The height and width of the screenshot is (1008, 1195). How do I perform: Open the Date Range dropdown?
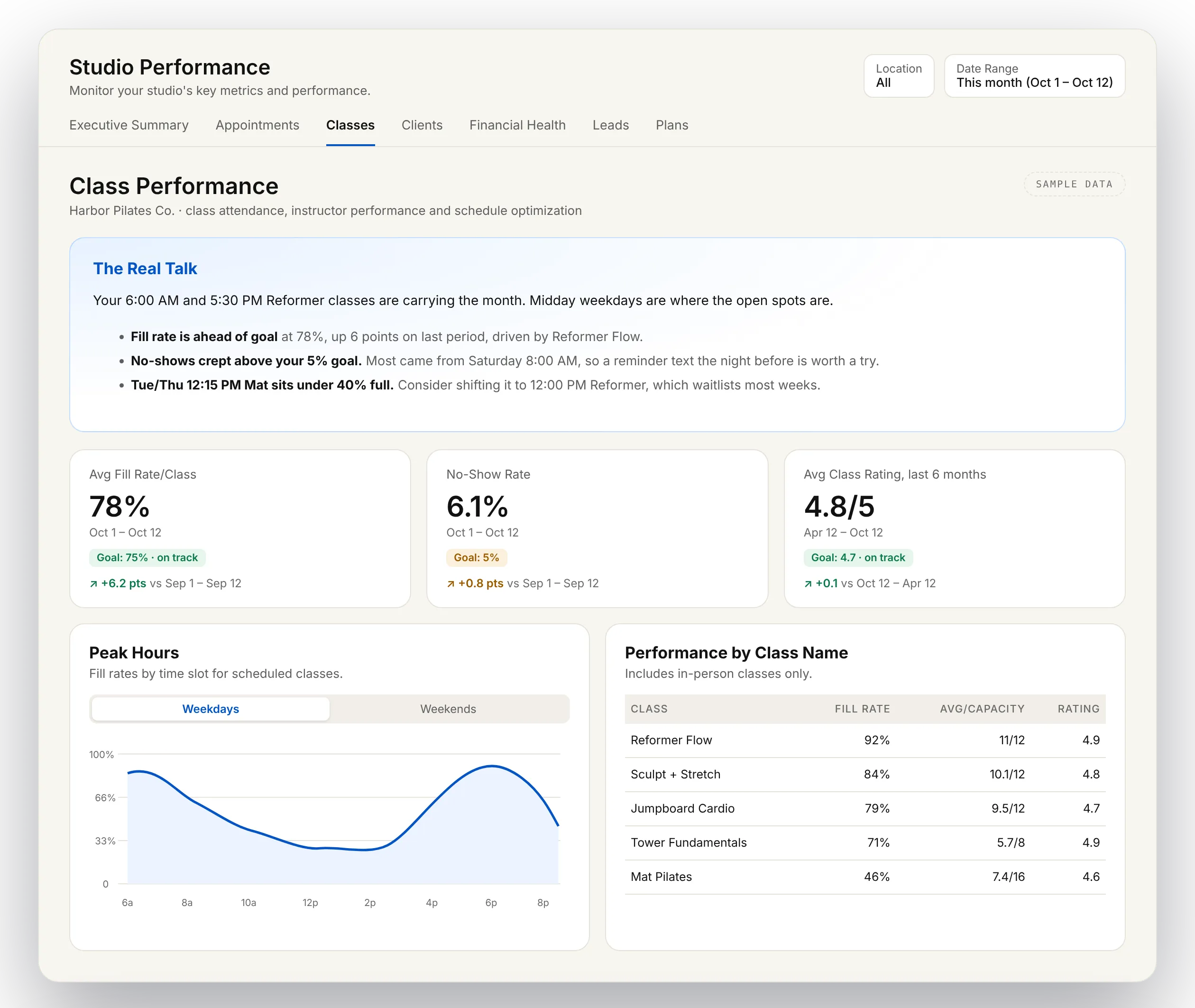[x=1034, y=76]
